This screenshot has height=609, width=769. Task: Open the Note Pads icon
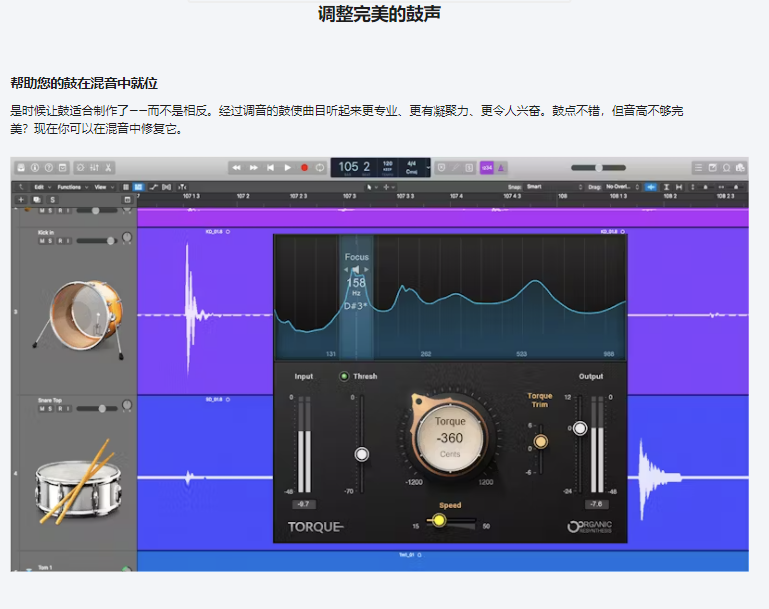pos(713,168)
